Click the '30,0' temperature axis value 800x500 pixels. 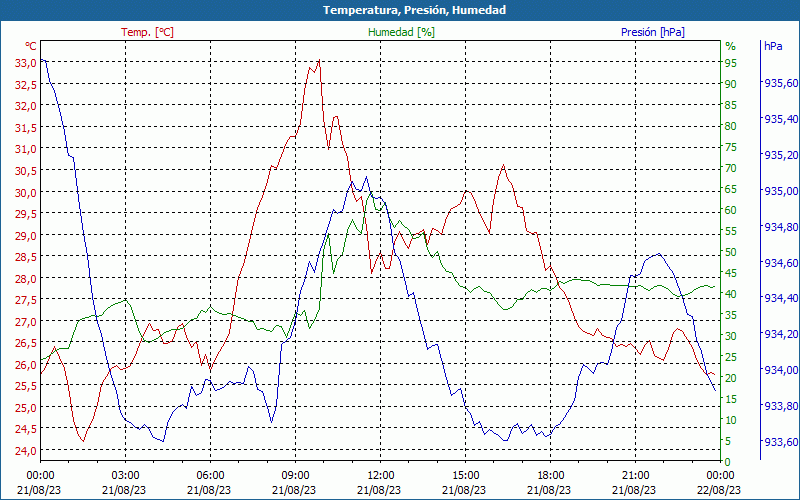point(26,193)
